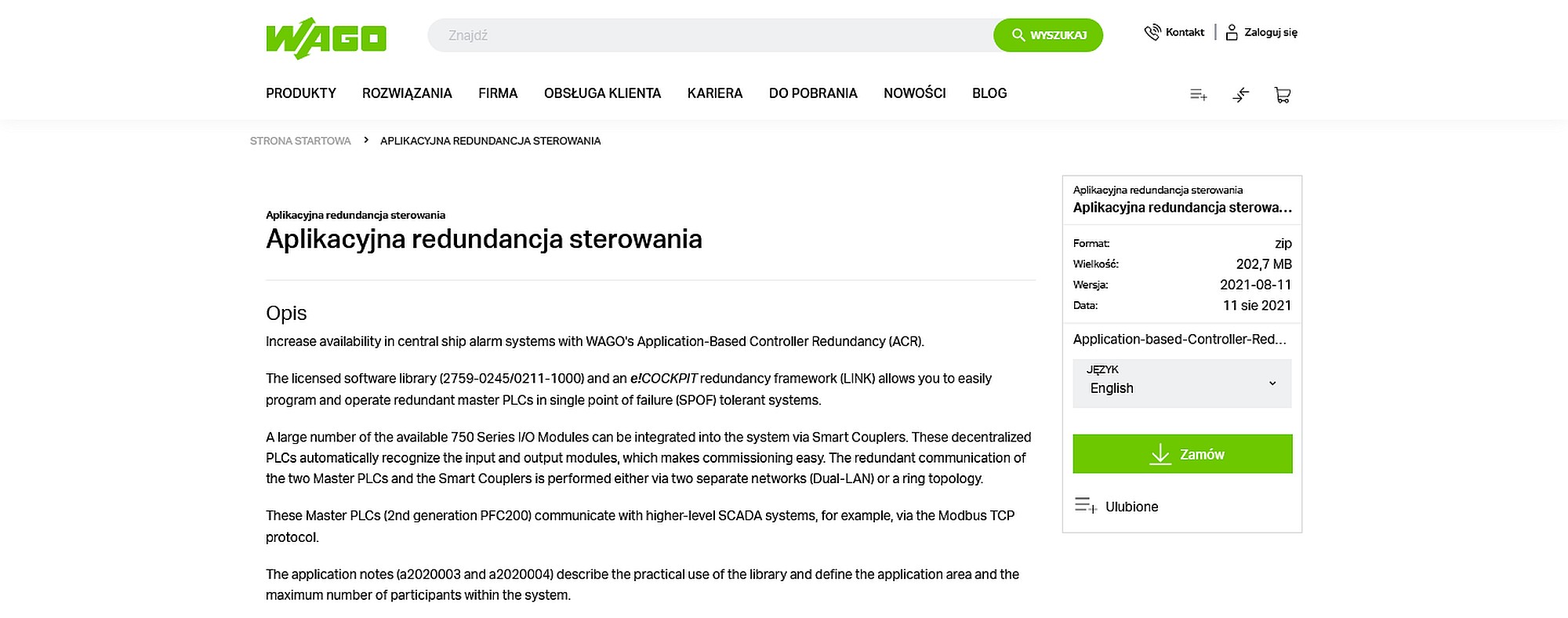The image size is (1568, 618).
Task: Open the BLOG menu
Action: coord(989,93)
